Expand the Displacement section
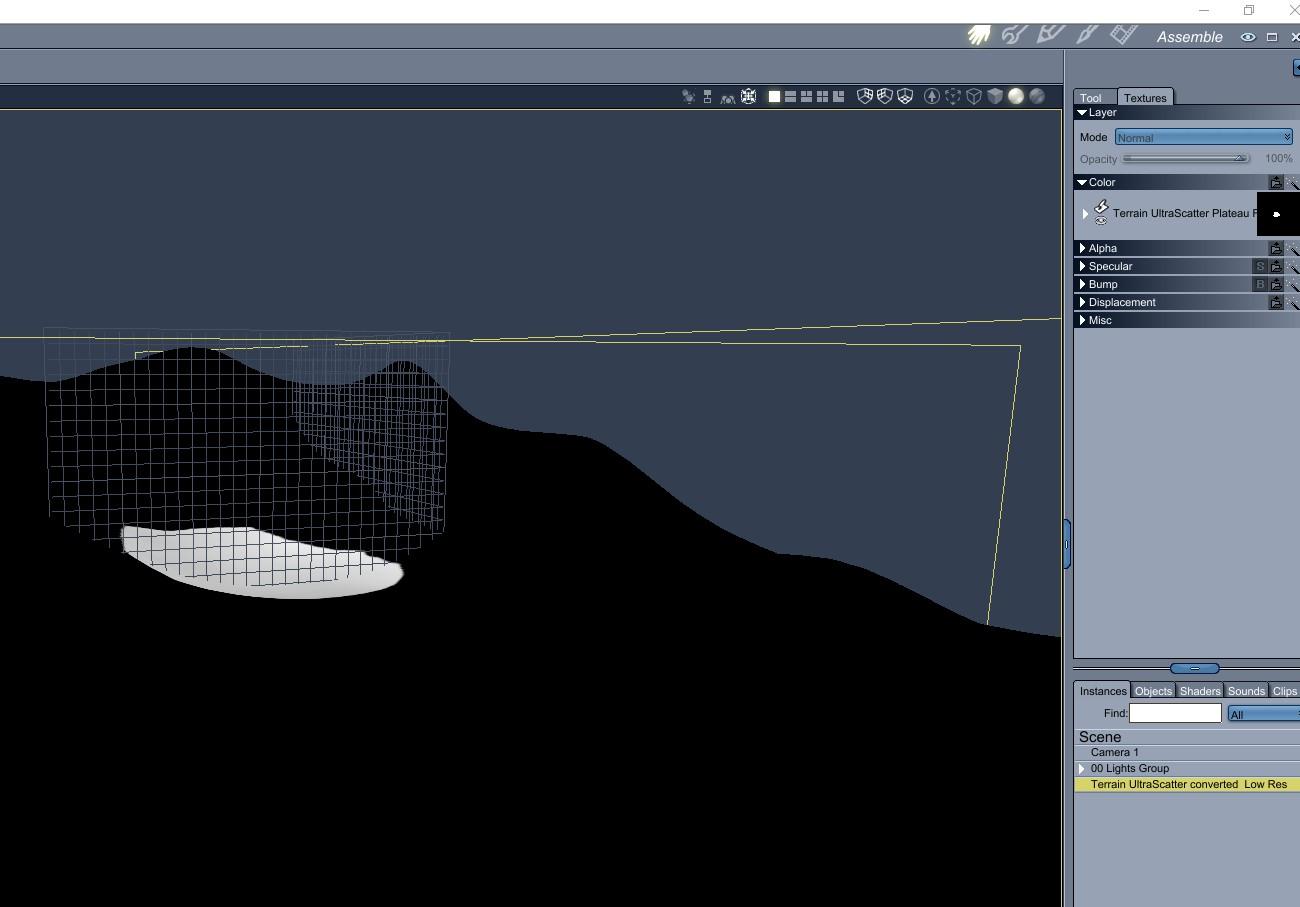1300x907 pixels. pyautogui.click(x=1083, y=302)
